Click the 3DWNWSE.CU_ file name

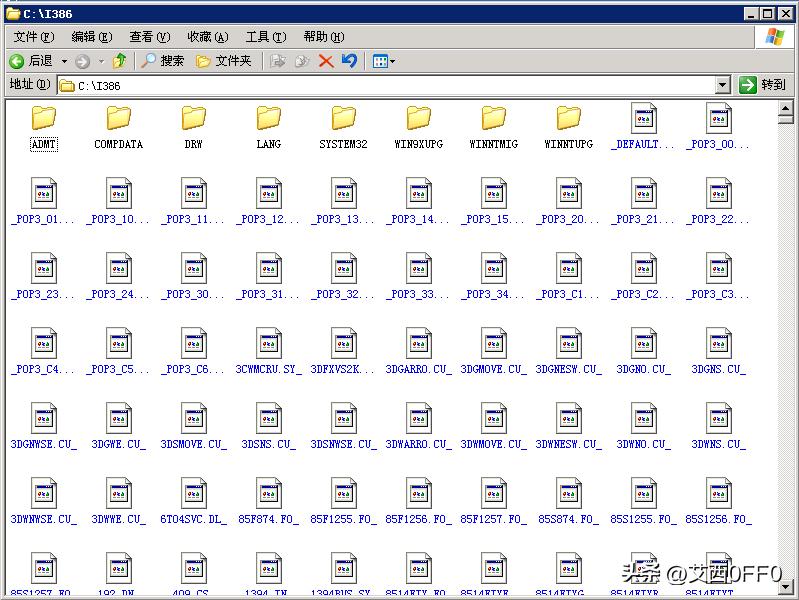click(44, 519)
